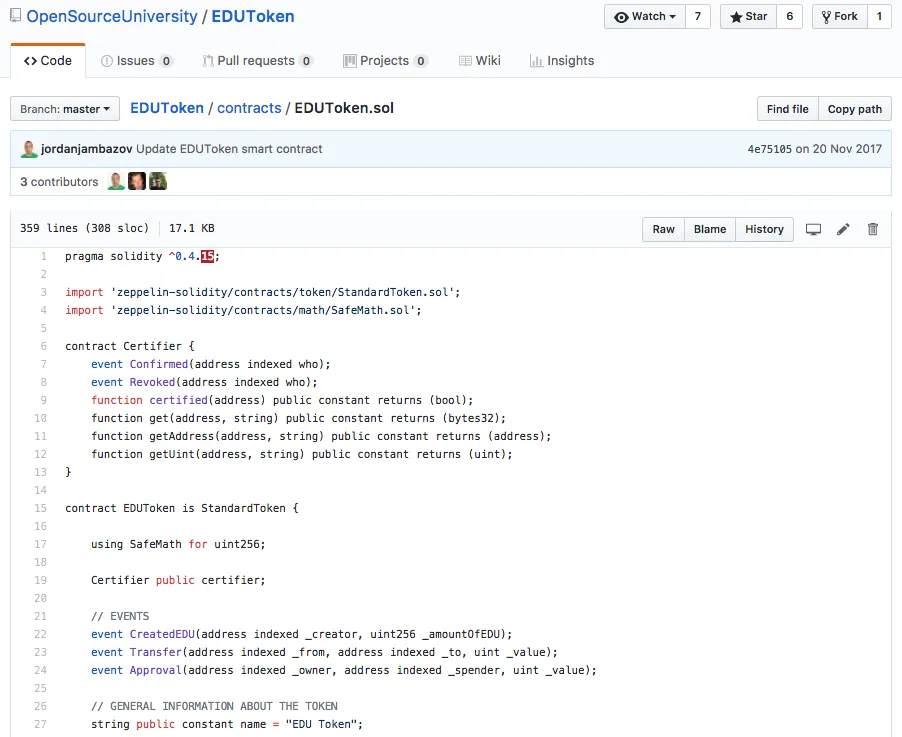Open file History

(764, 229)
